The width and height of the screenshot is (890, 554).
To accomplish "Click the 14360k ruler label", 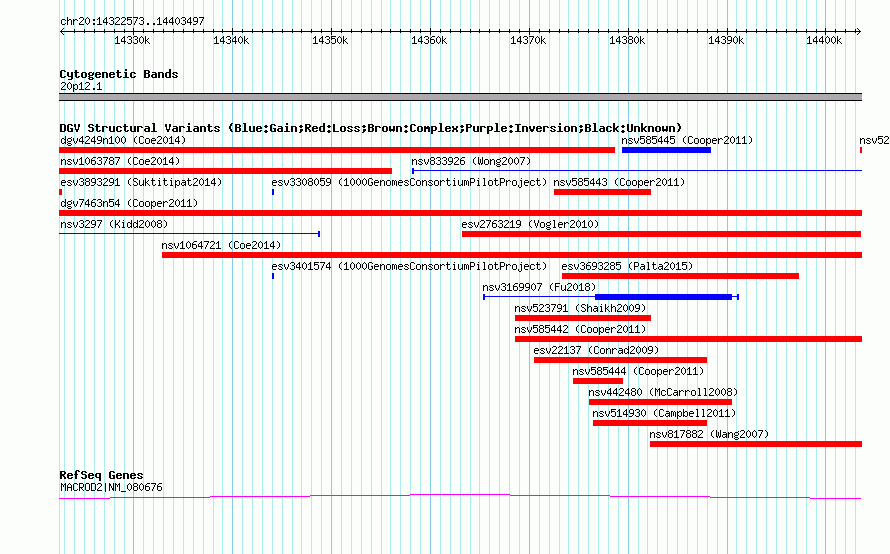I will [x=429, y=40].
